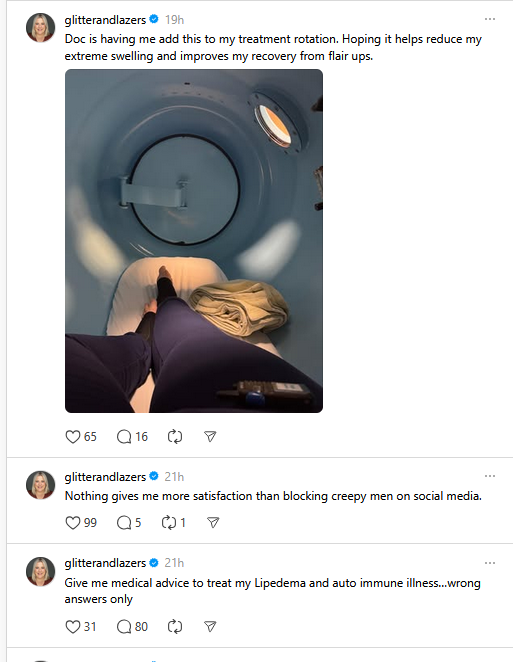This screenshot has width=513, height=662.
Task: Share the treatment rotation post via send icon
Action: tap(210, 437)
